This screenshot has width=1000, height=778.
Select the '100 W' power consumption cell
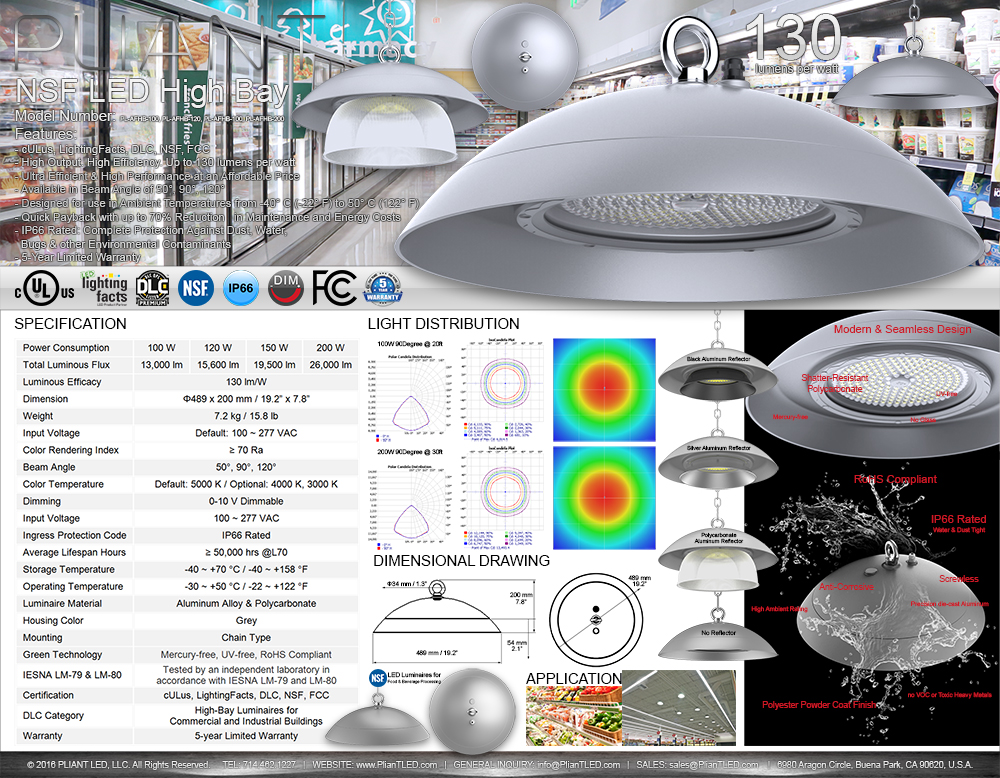point(161,348)
